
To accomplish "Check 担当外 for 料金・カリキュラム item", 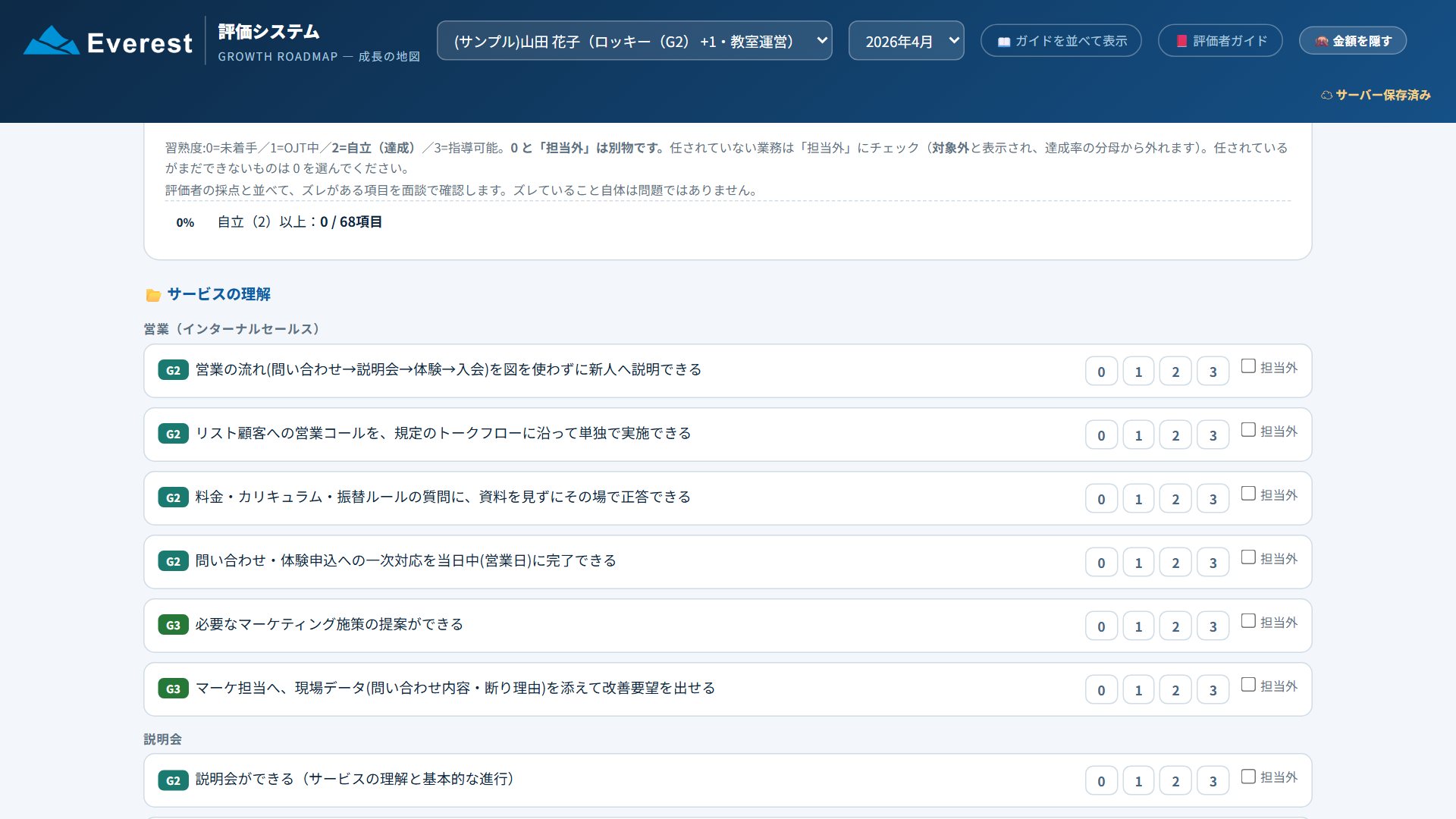I will tap(1248, 494).
